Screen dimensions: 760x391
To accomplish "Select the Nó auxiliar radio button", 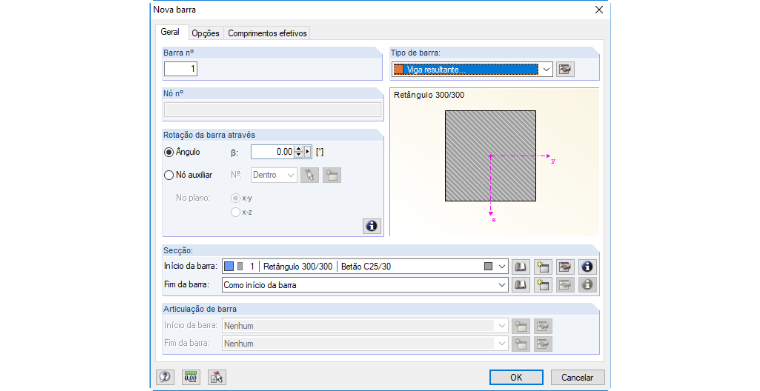I will 169,175.
